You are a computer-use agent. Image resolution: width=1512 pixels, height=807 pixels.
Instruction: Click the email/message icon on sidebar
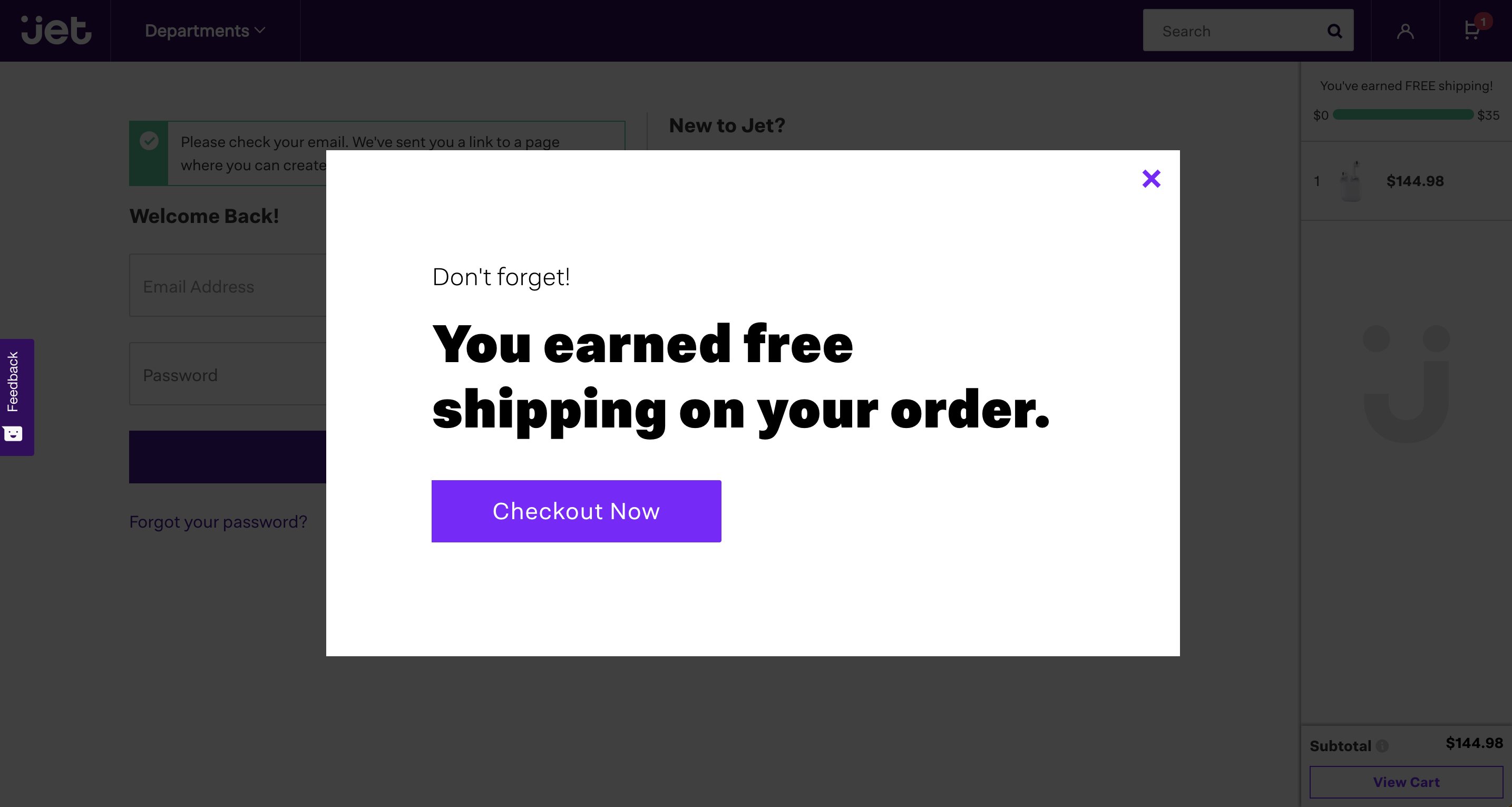(14, 435)
